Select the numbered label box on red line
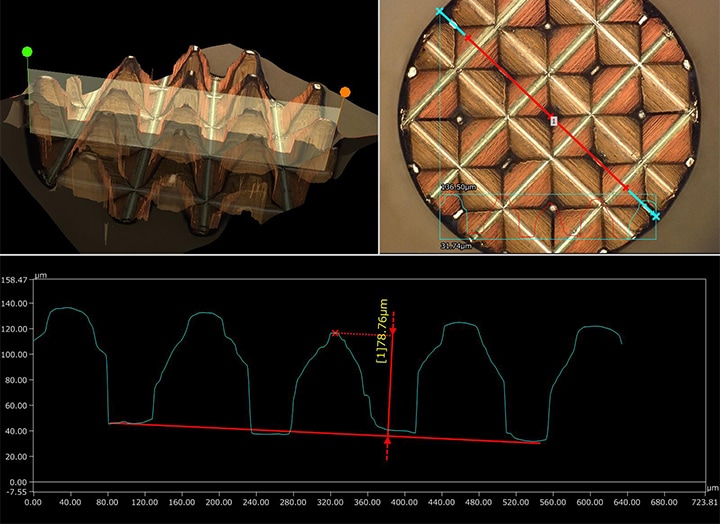Screen dimensions: 720x524 pos(552,119)
